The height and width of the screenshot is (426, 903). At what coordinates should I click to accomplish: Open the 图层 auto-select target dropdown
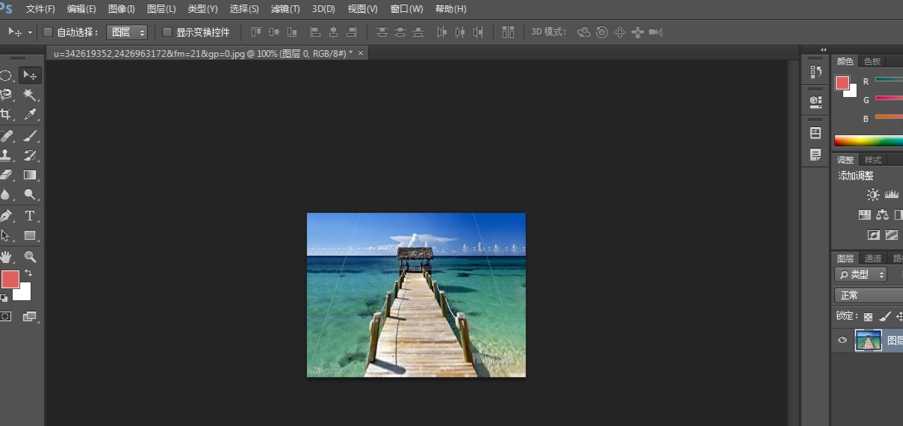(x=127, y=32)
